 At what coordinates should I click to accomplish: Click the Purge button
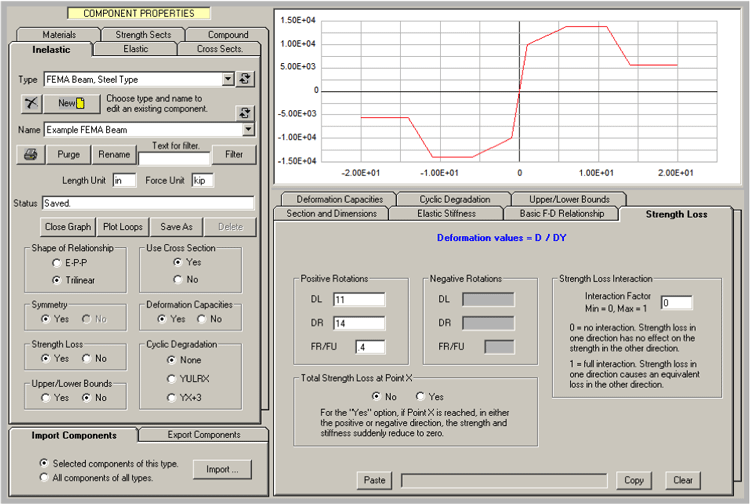click(68, 154)
